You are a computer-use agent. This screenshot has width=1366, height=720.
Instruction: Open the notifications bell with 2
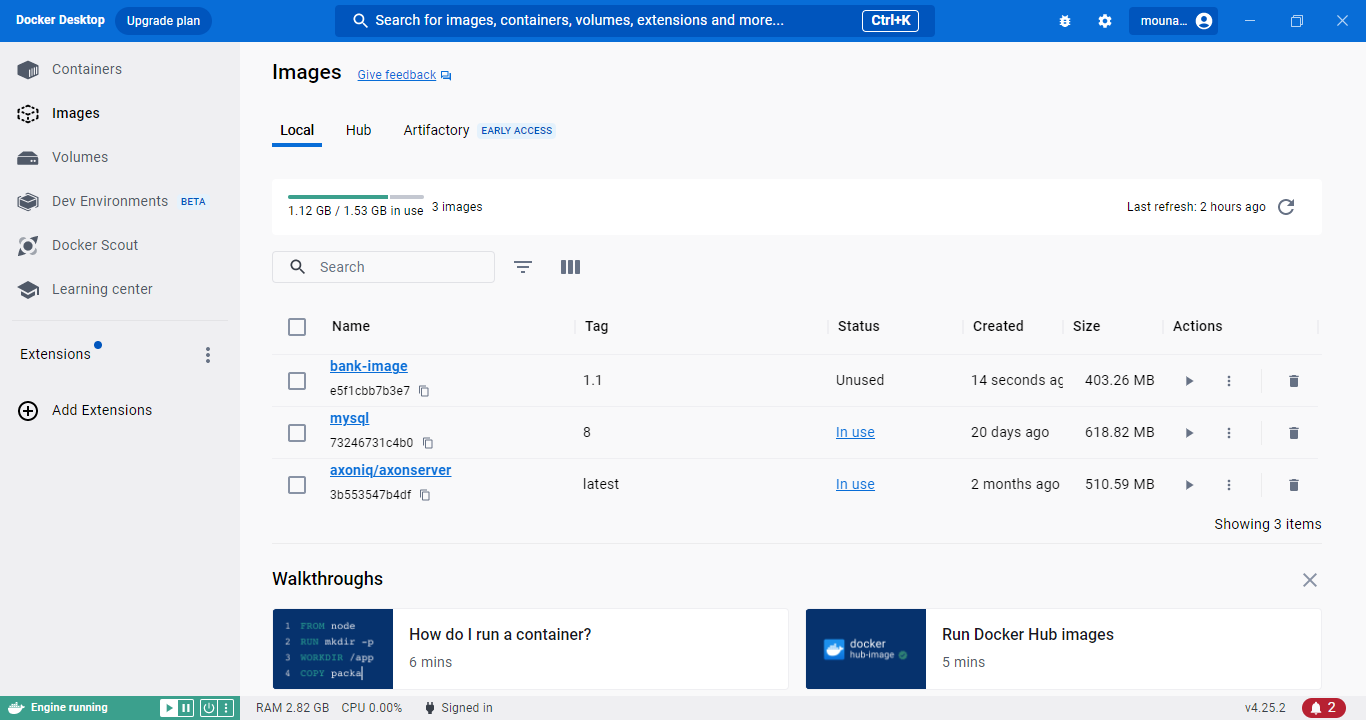(1324, 708)
